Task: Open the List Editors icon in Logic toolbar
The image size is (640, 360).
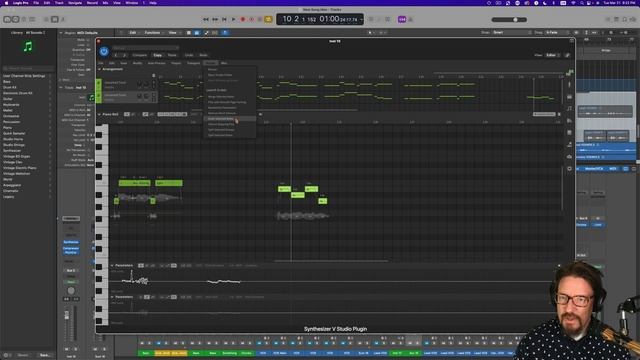Action: click(608, 19)
